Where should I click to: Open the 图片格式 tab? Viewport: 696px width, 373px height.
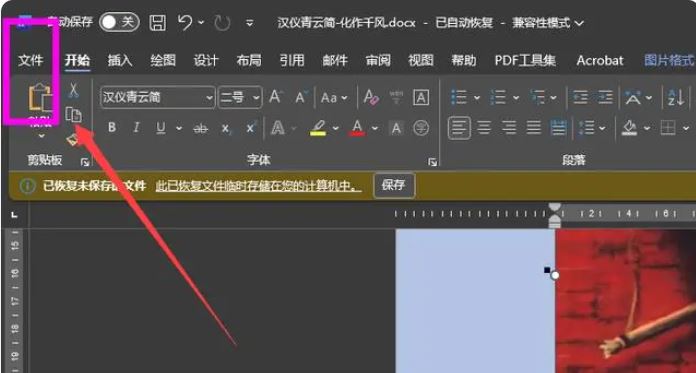[x=669, y=60]
